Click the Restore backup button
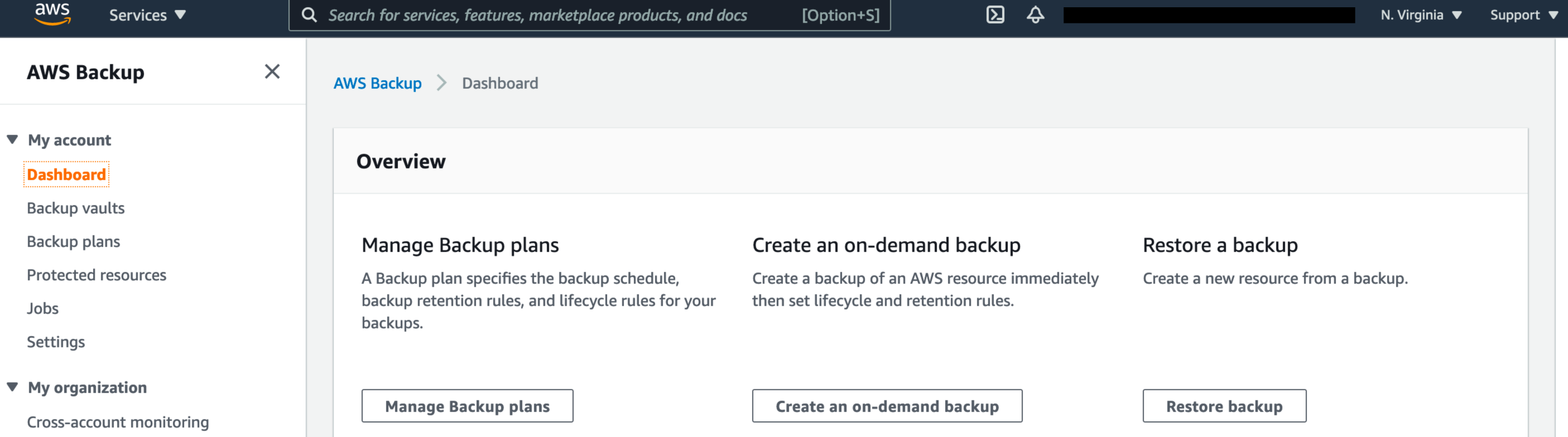 pos(1224,406)
